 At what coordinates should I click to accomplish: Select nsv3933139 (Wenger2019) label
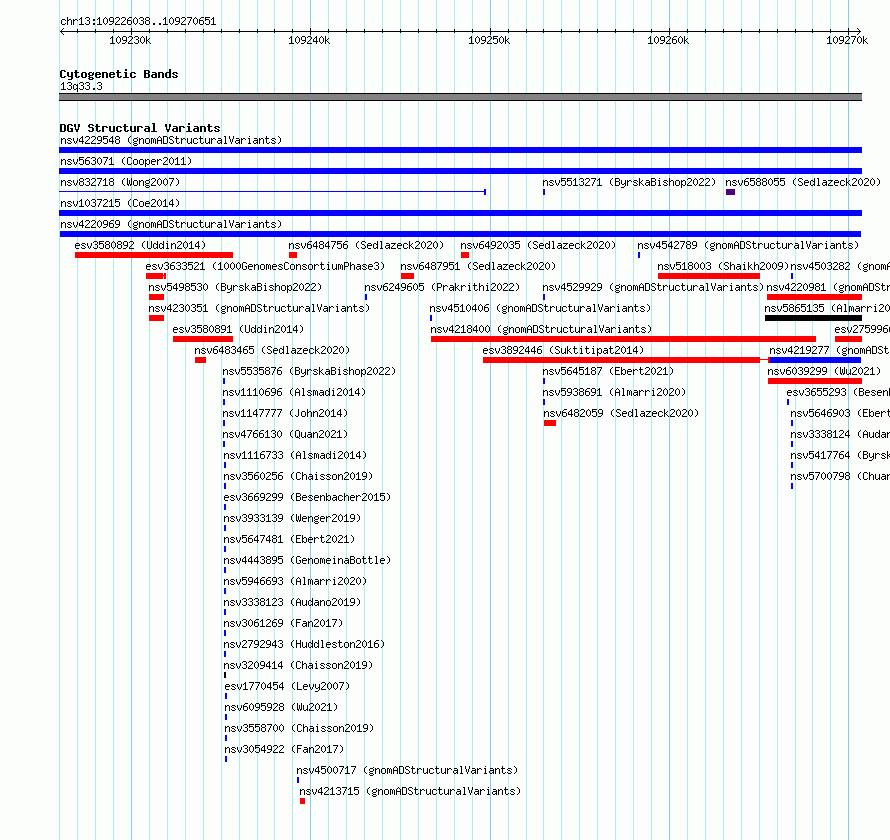tap(292, 518)
